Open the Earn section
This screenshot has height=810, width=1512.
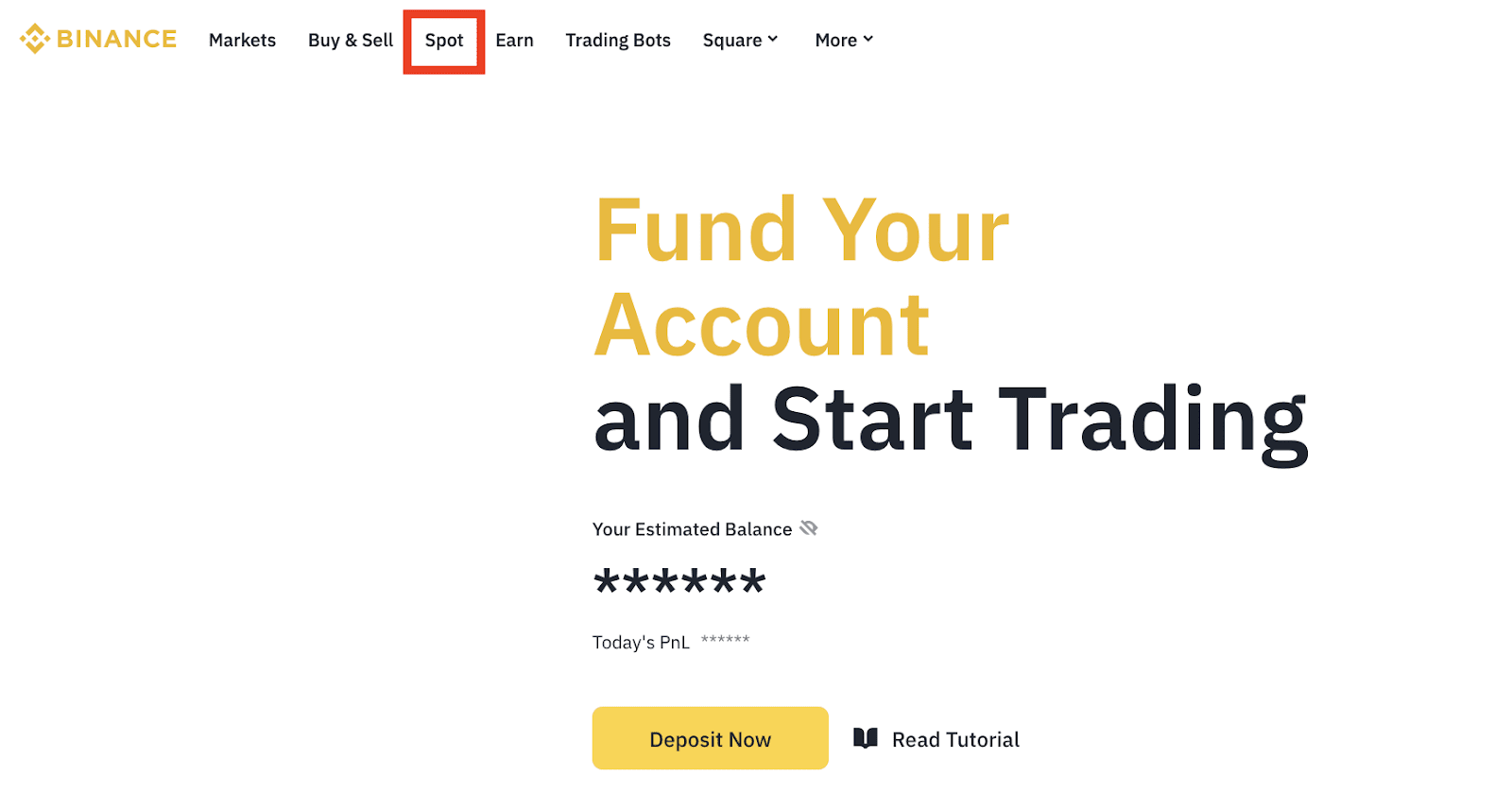tap(514, 40)
